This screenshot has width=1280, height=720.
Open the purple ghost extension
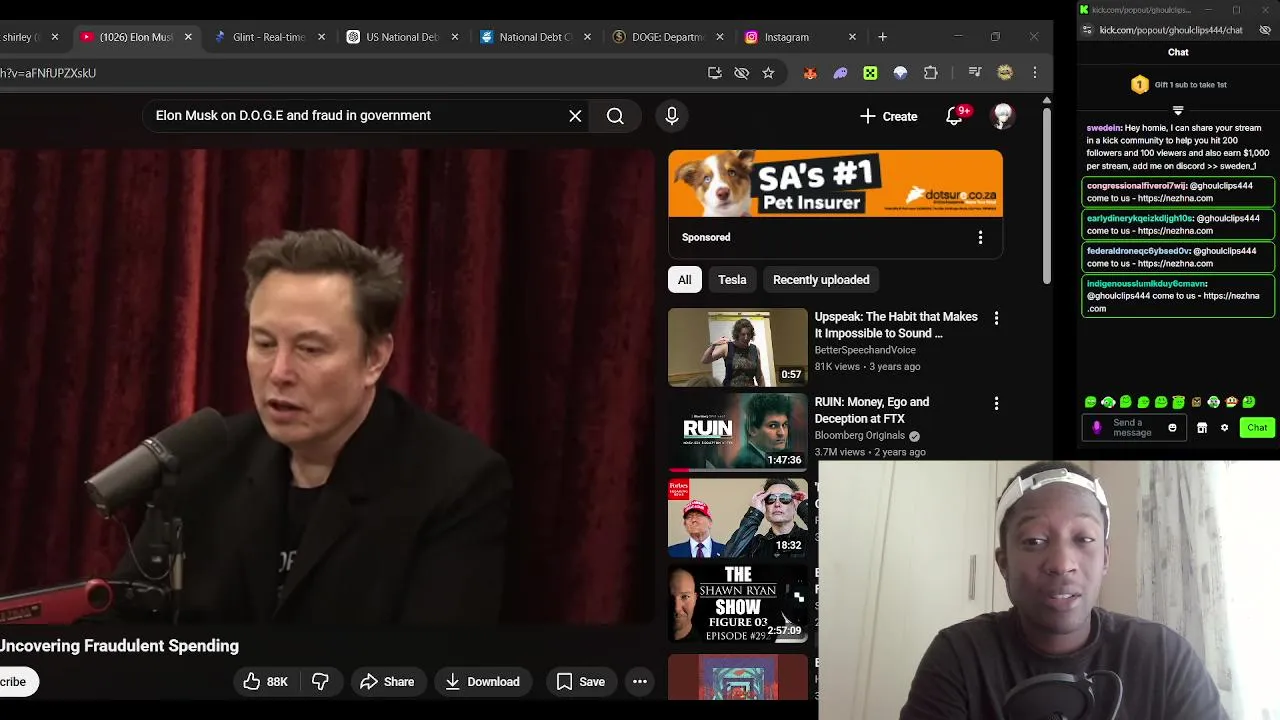click(840, 73)
